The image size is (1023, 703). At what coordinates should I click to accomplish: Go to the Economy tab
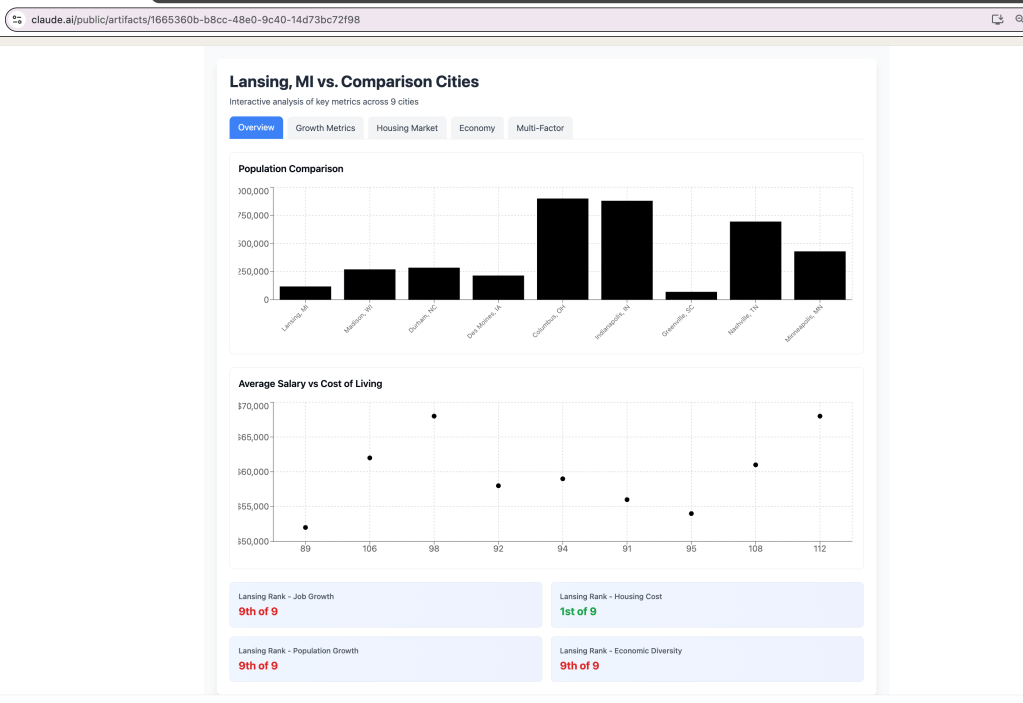(477, 128)
